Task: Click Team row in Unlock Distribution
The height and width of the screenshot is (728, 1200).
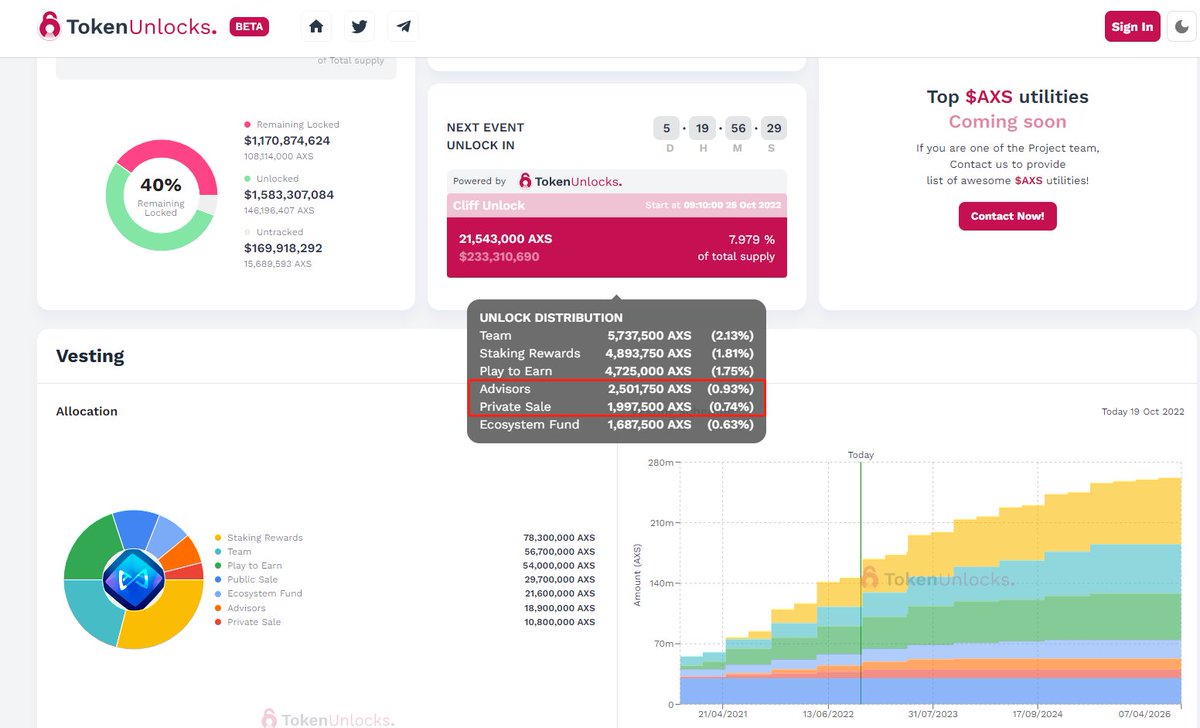Action: pyautogui.click(x=616, y=336)
